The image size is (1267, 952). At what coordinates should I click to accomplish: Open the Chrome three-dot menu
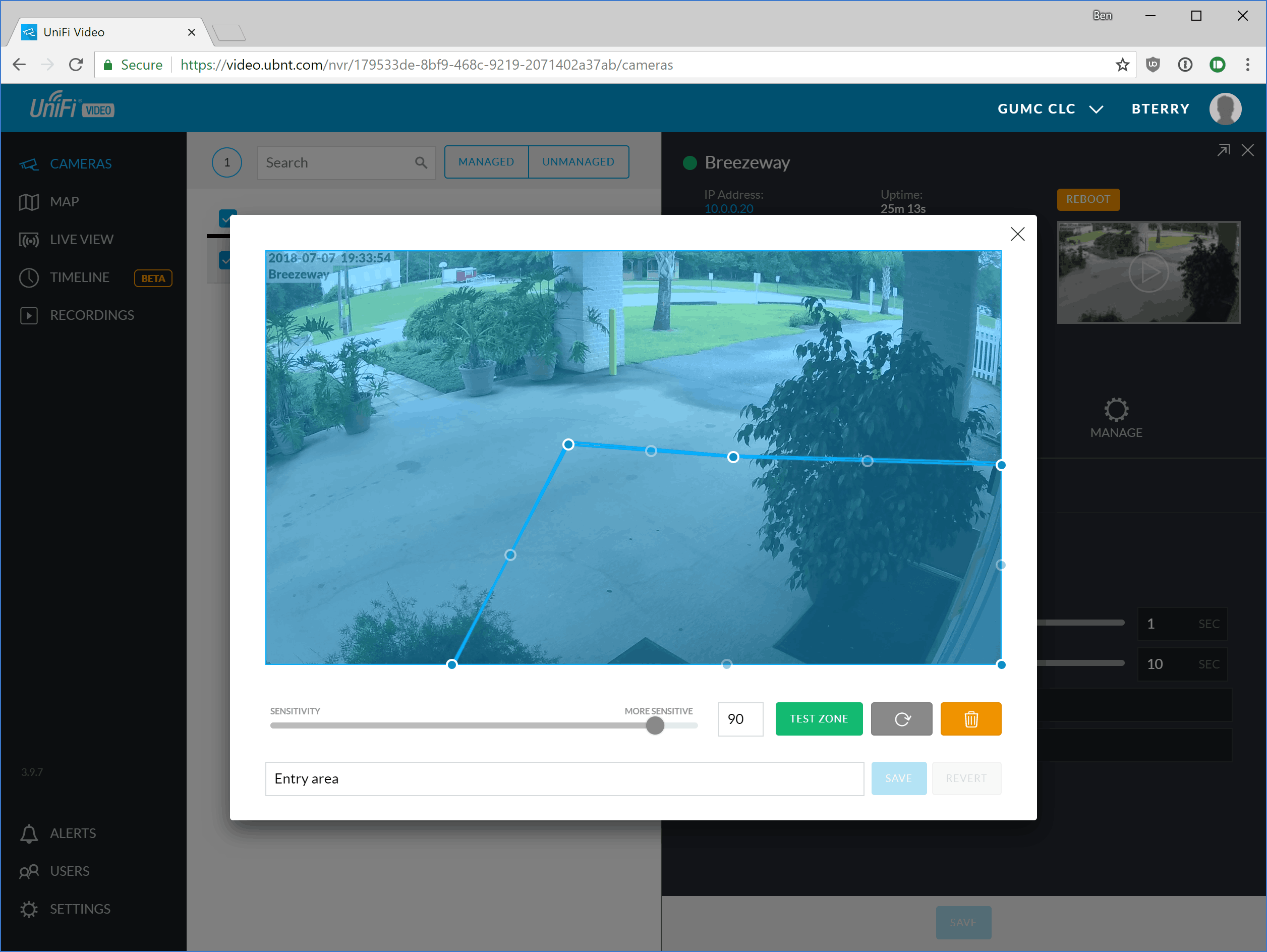click(x=1247, y=65)
